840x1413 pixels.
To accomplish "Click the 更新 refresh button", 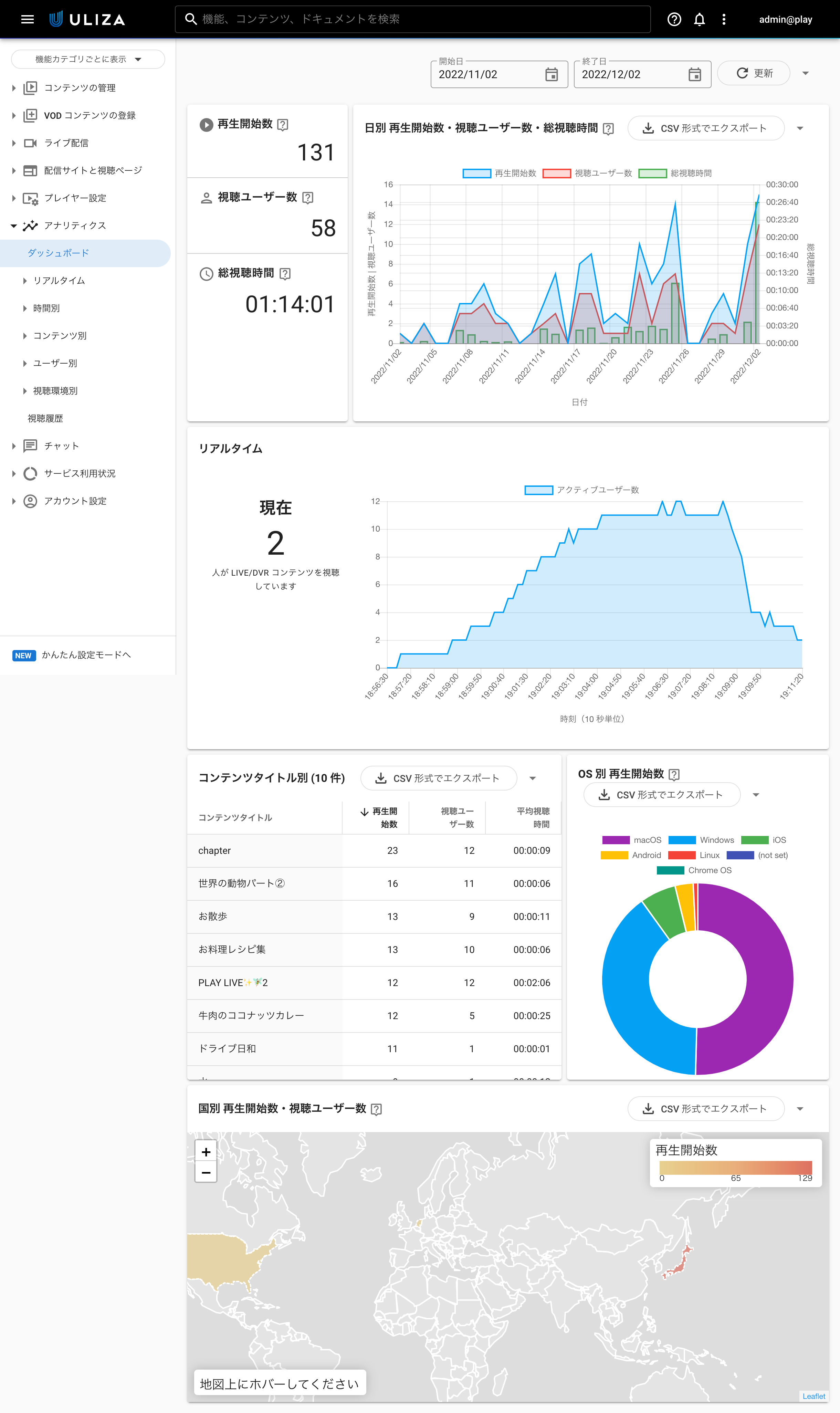I will [x=753, y=73].
